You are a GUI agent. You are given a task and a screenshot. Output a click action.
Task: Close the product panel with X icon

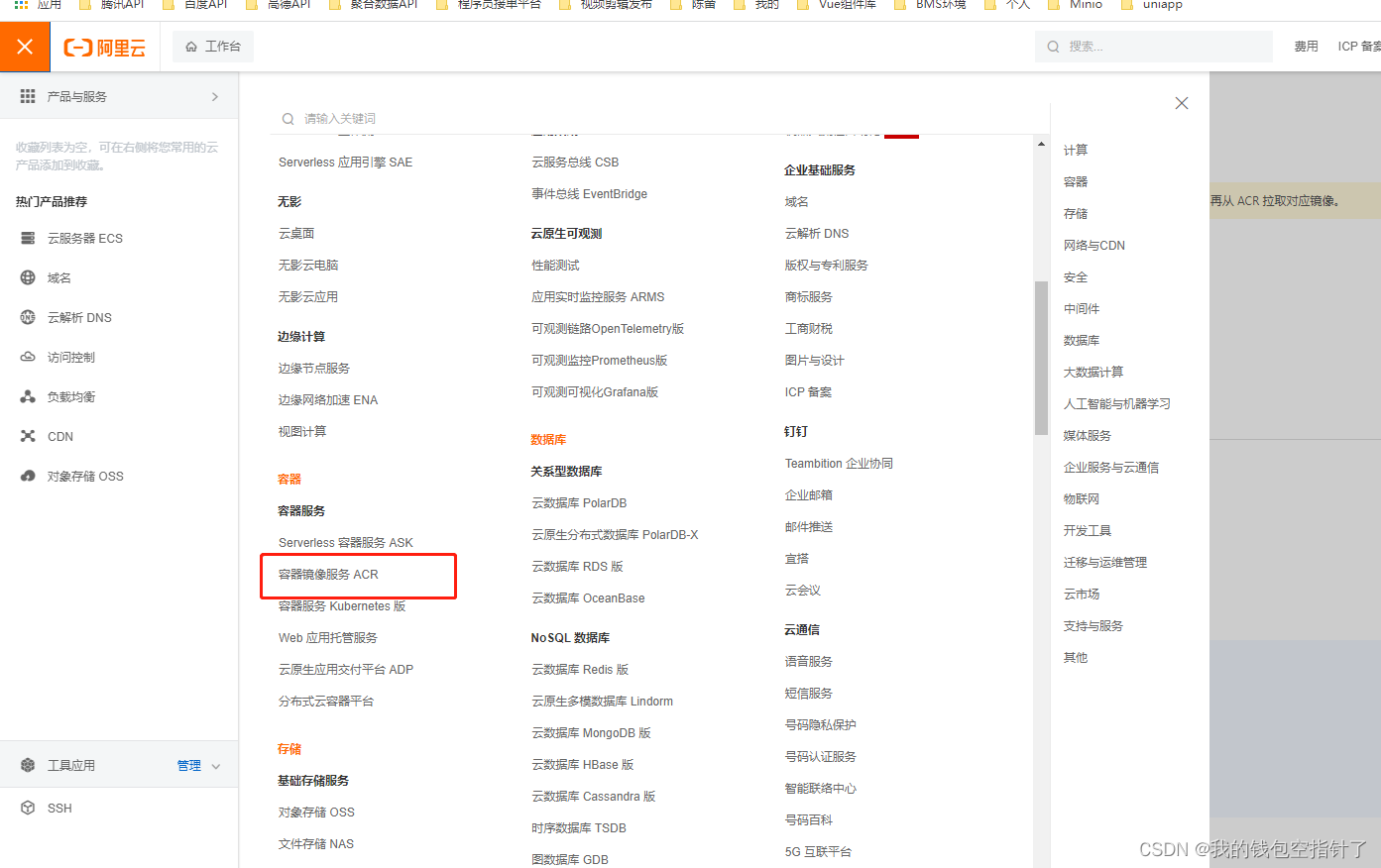click(x=1182, y=103)
